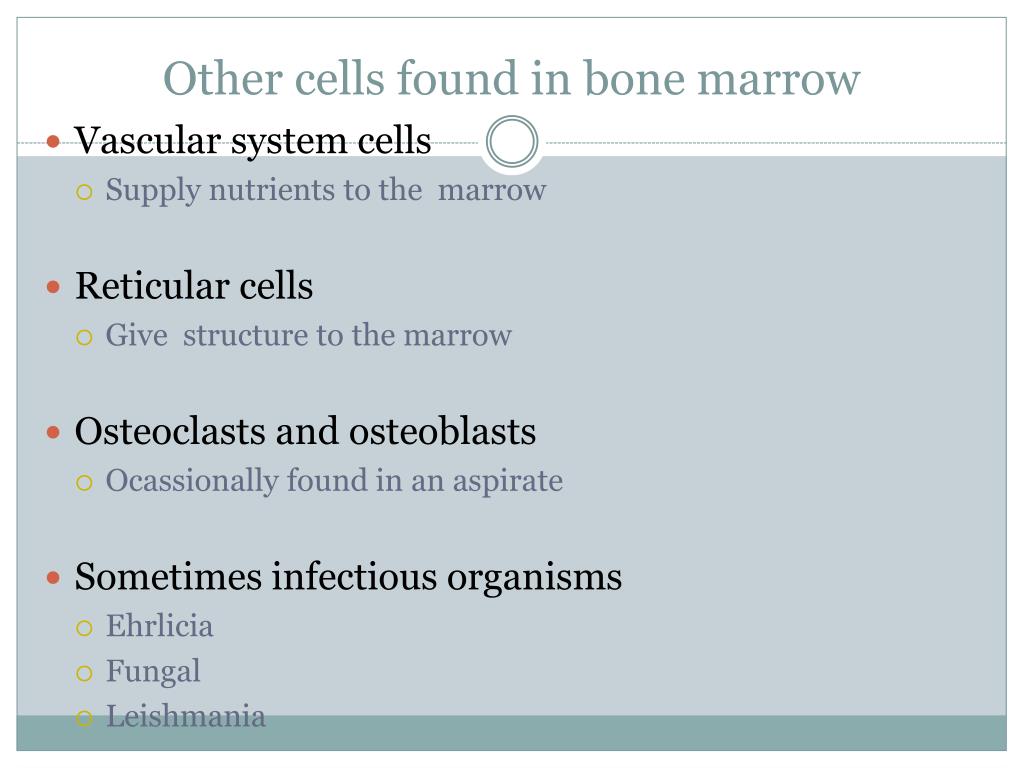This screenshot has width=1024, height=768.
Task: Select the Reticular cells heading
Action: (194, 286)
